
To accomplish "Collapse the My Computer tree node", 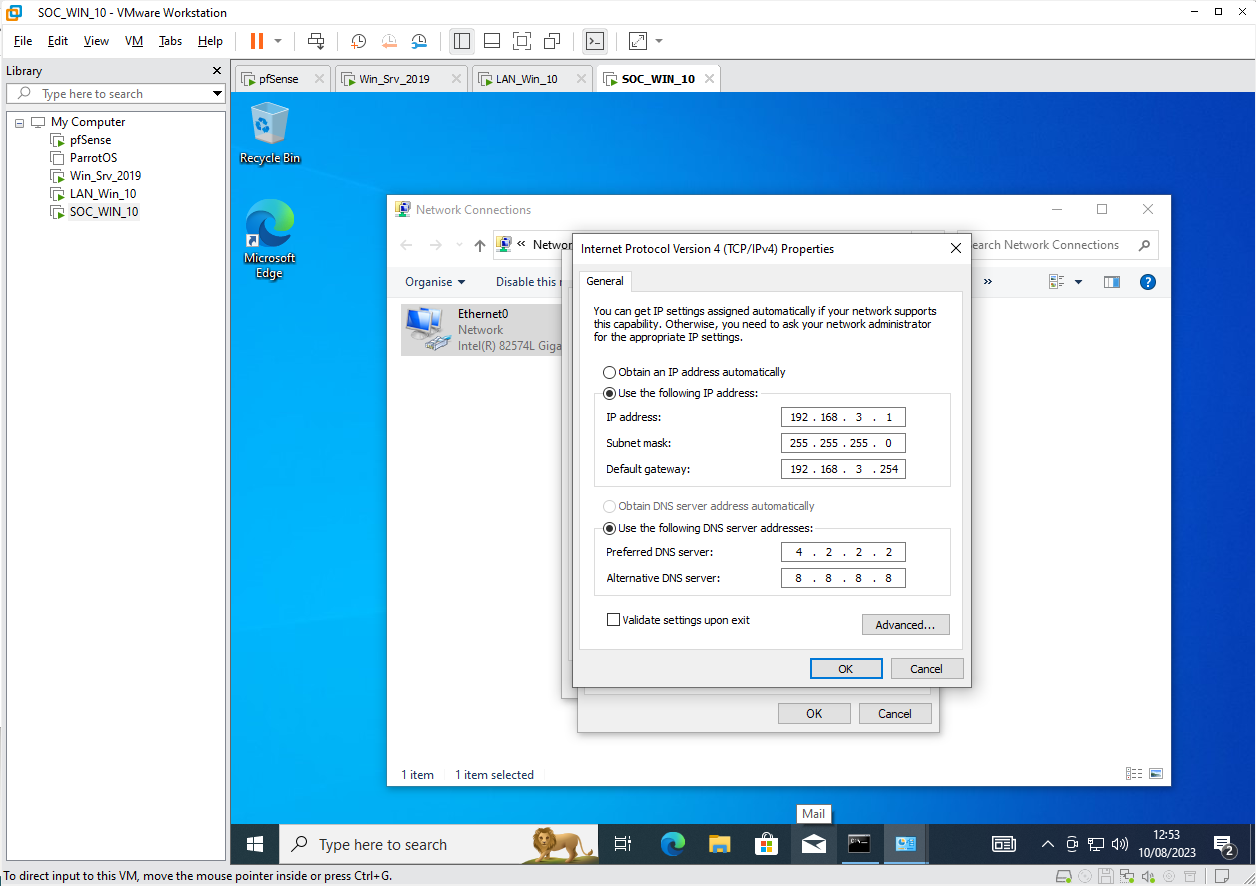I will point(19,122).
